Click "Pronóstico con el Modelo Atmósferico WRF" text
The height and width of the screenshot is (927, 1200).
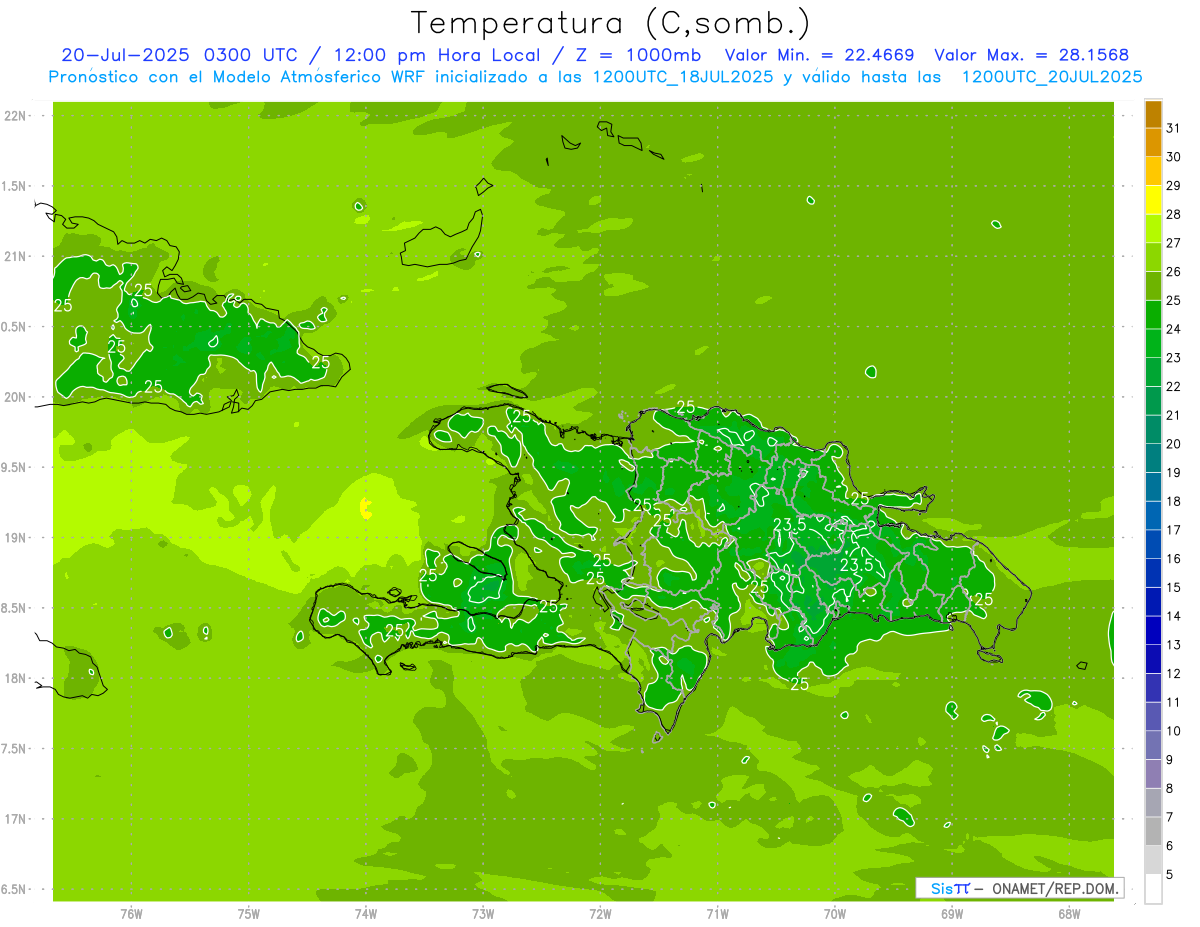pyautogui.click(x=239, y=77)
